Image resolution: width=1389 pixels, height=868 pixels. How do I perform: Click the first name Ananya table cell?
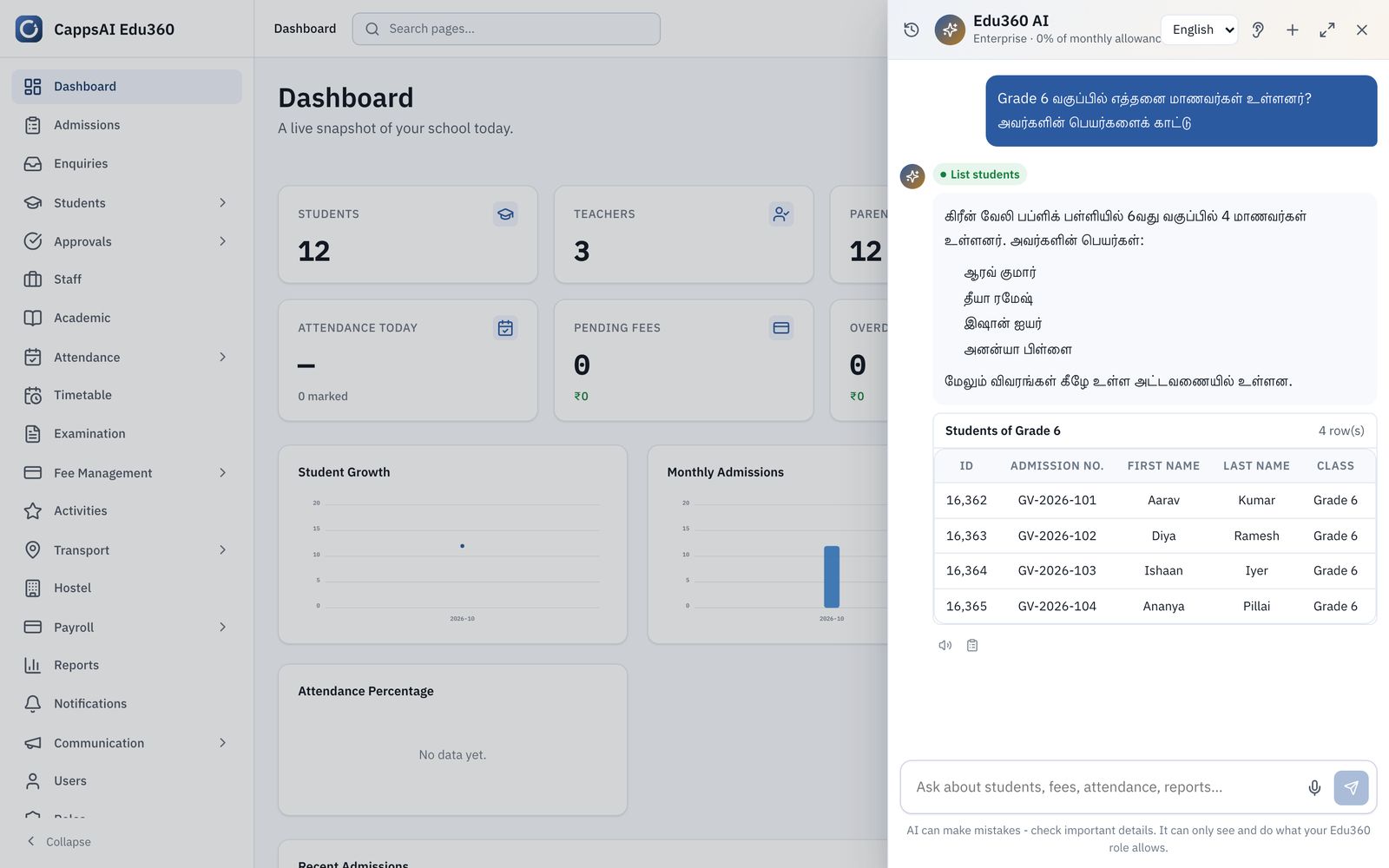(1163, 606)
